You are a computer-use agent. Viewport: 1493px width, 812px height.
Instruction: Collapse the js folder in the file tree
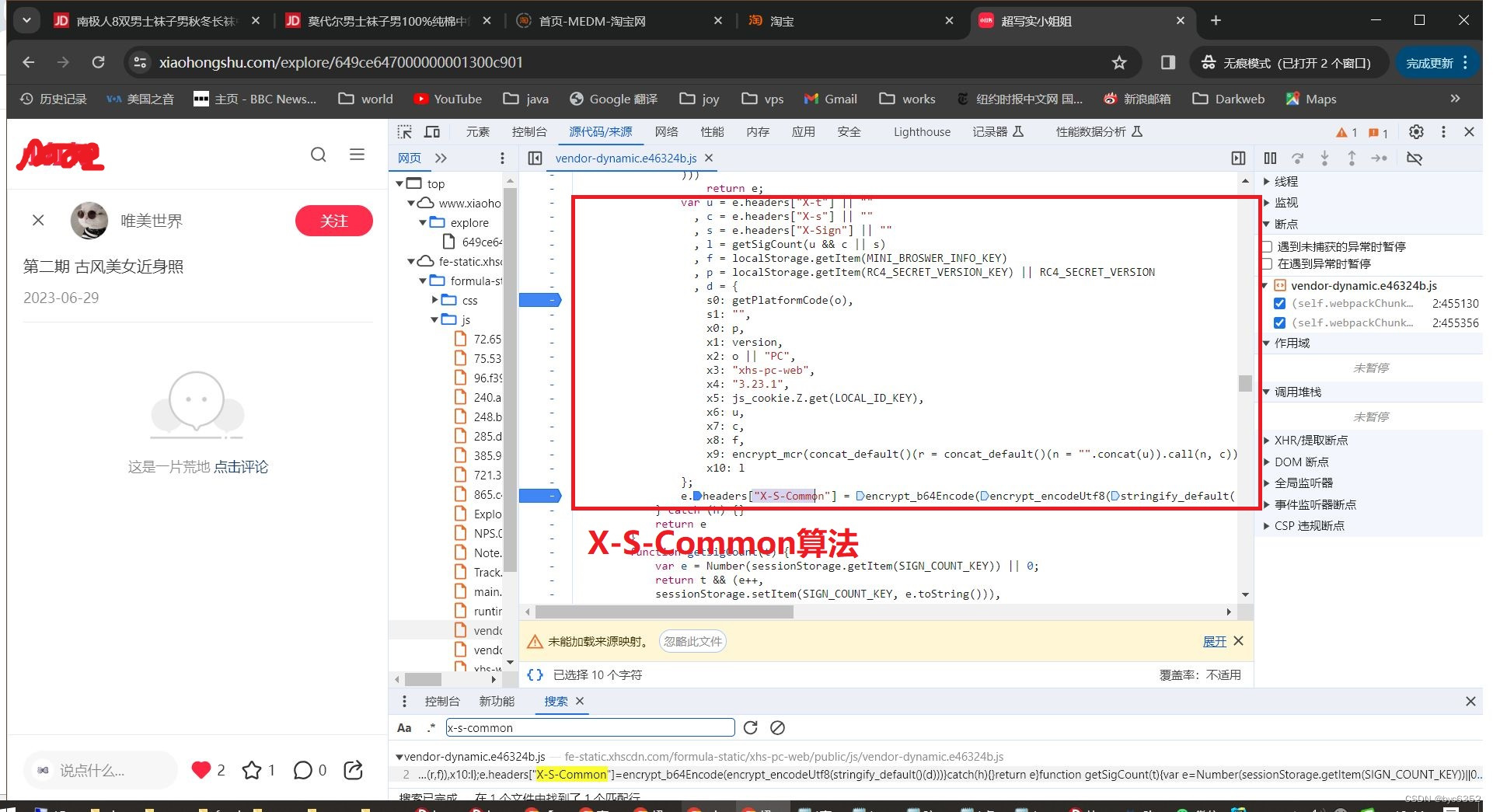click(x=434, y=319)
